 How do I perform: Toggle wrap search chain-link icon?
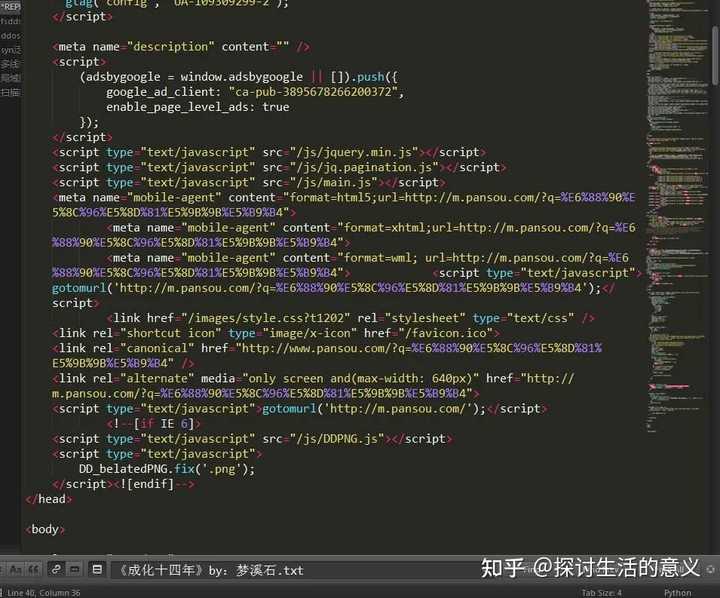coord(56,570)
